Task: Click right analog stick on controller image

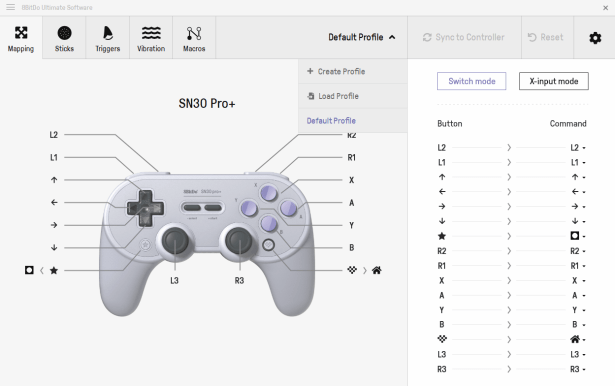Action: coord(239,240)
